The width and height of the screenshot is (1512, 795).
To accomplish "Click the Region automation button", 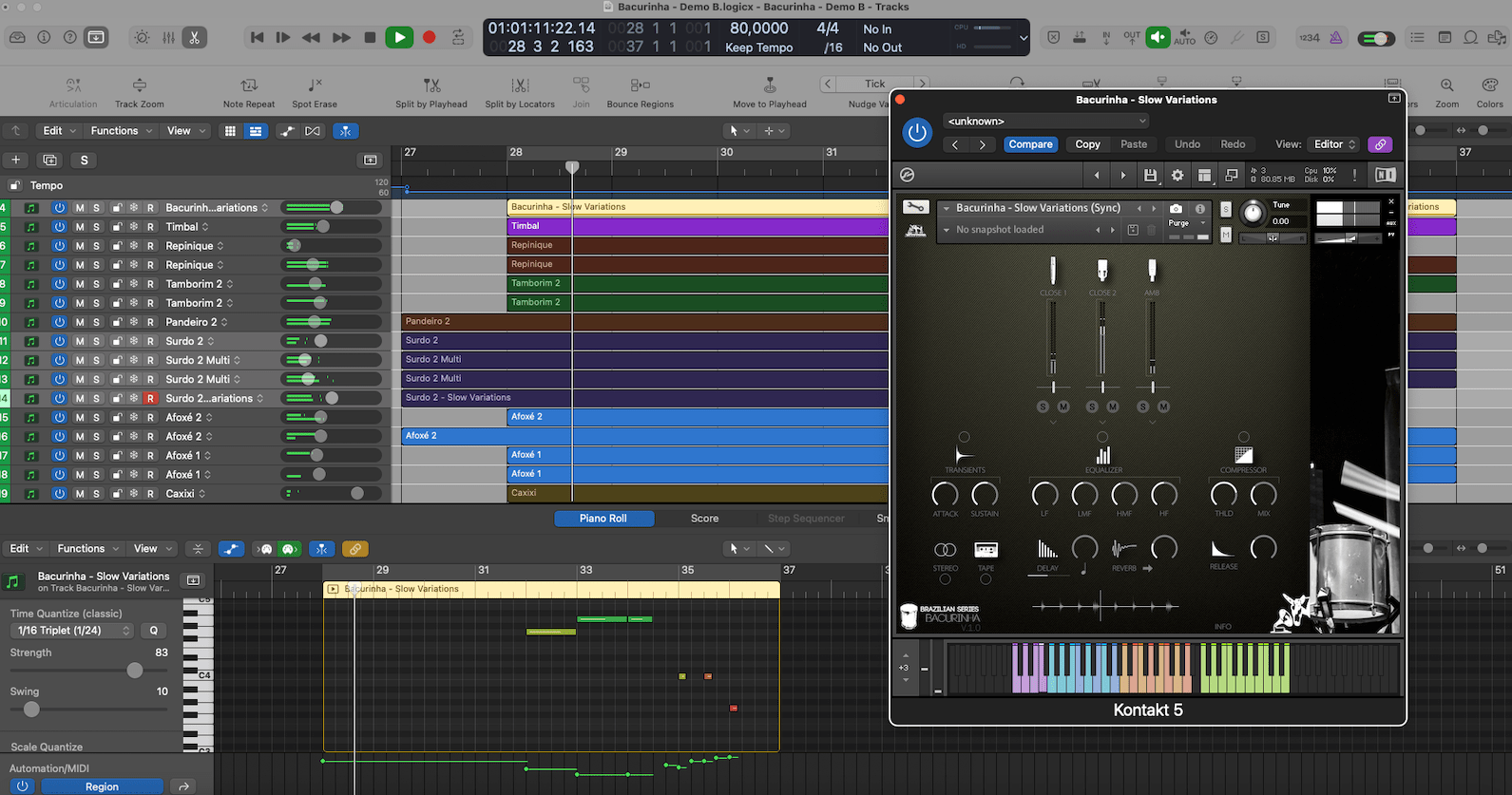I will [102, 786].
